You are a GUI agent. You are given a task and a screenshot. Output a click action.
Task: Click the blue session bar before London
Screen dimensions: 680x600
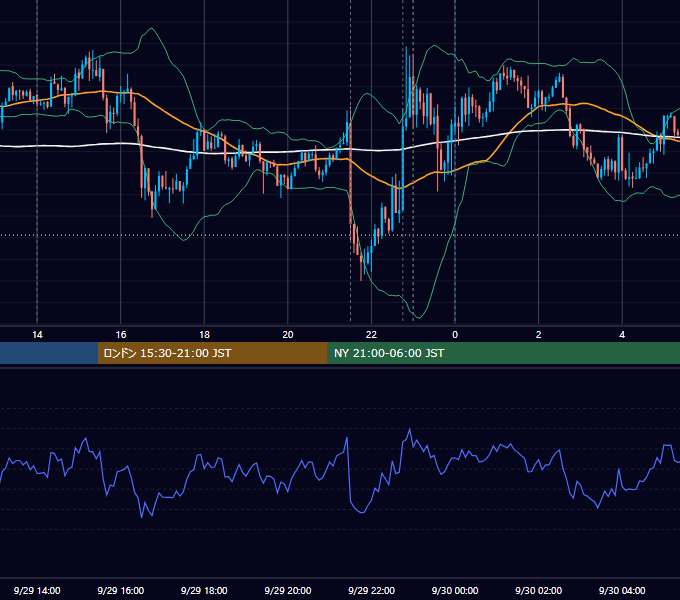coord(49,353)
